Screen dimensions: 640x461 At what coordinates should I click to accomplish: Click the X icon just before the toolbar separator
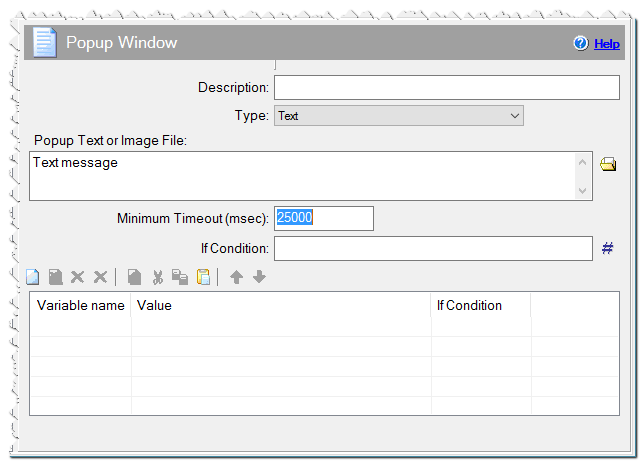(x=100, y=277)
